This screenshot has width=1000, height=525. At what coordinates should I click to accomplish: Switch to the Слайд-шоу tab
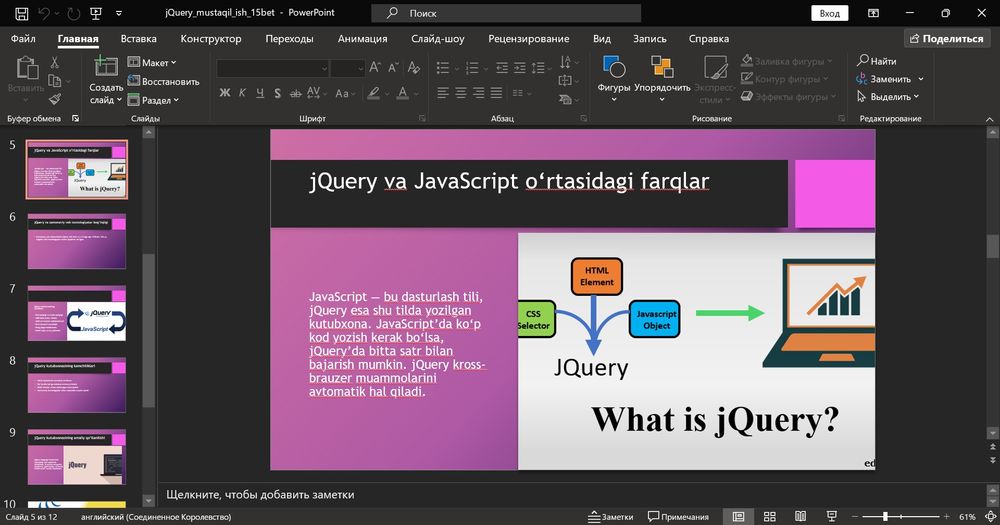coord(438,38)
